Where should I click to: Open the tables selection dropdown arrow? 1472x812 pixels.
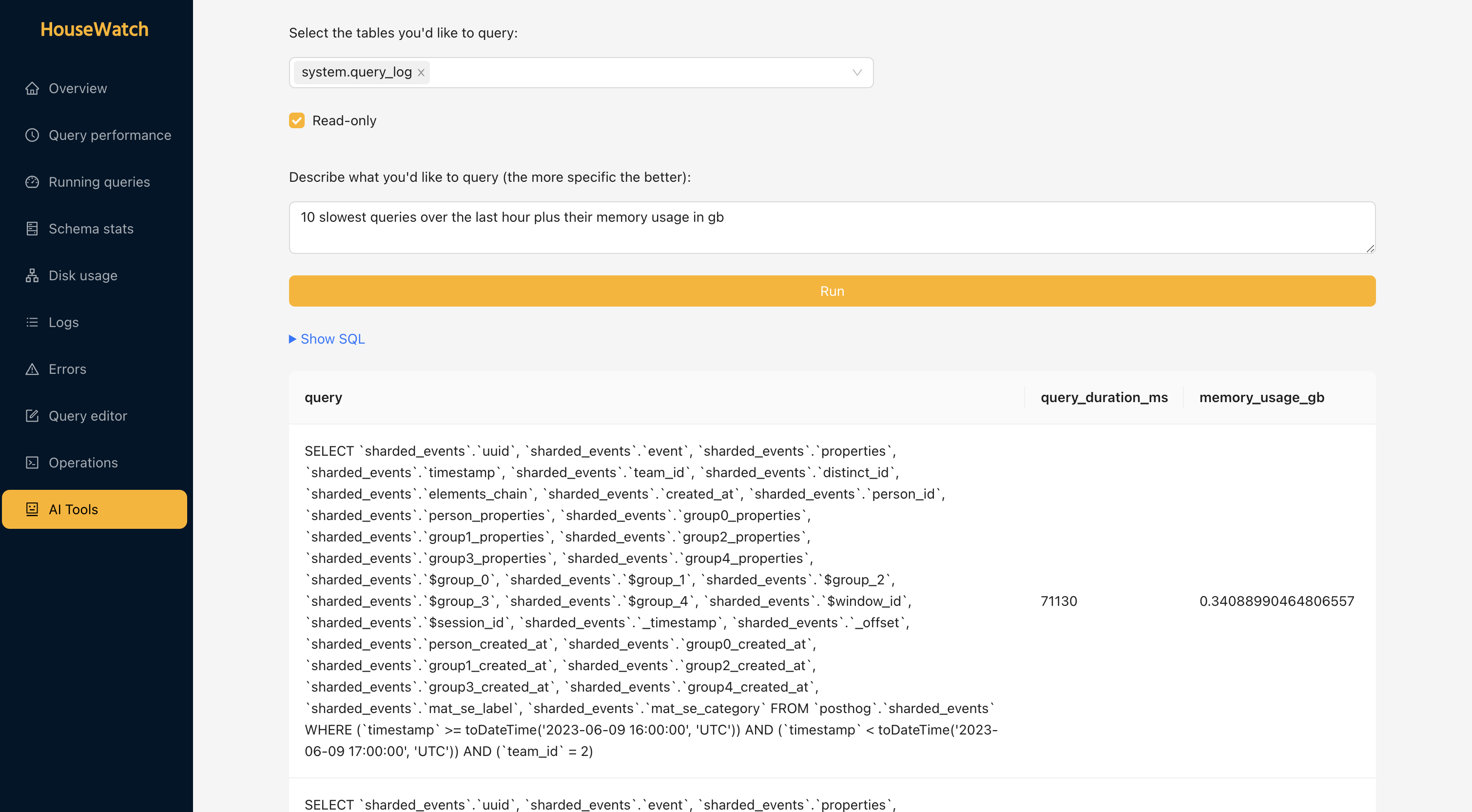pos(856,73)
